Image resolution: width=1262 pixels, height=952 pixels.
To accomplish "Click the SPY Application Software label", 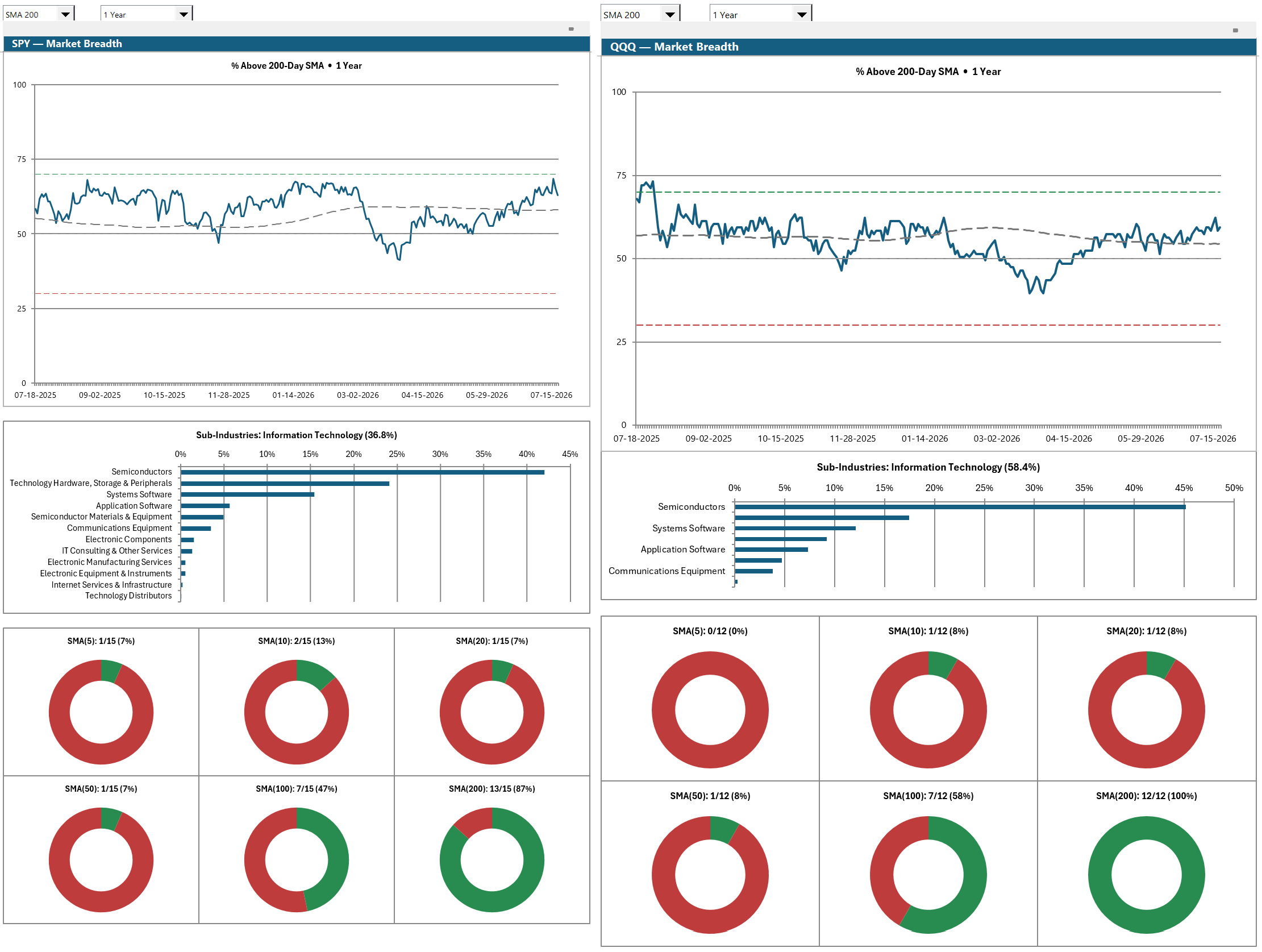I will [x=134, y=506].
